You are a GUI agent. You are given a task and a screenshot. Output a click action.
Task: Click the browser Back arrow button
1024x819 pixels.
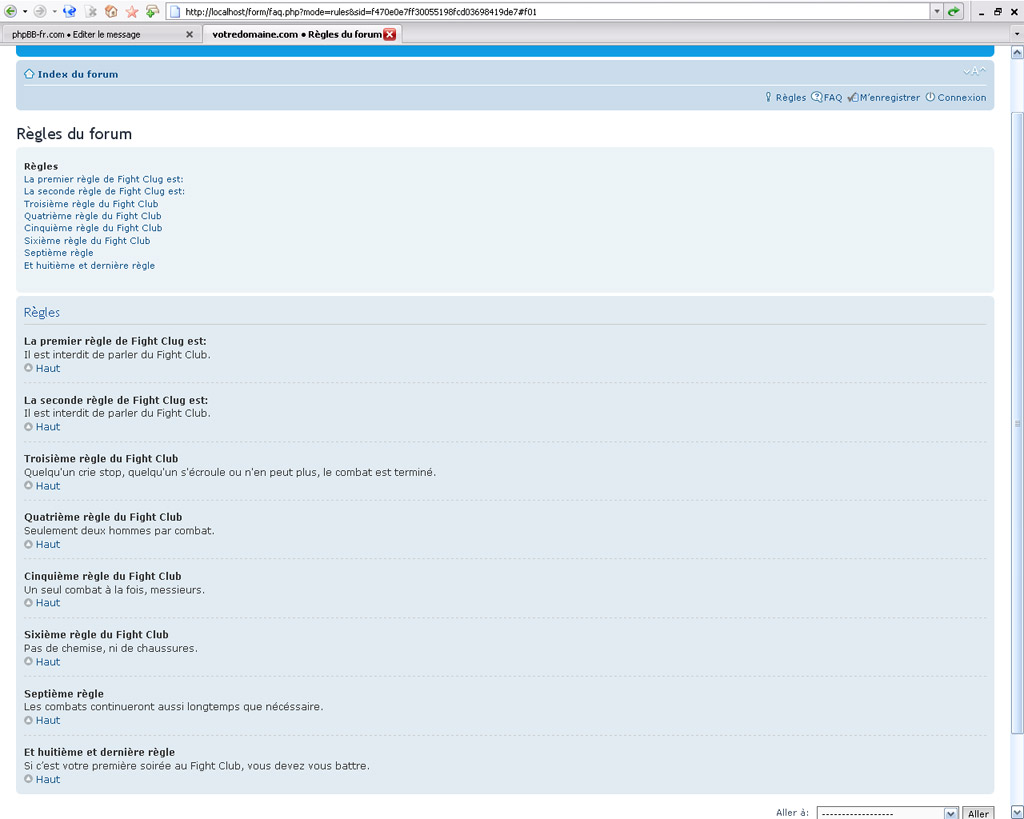tap(10, 11)
